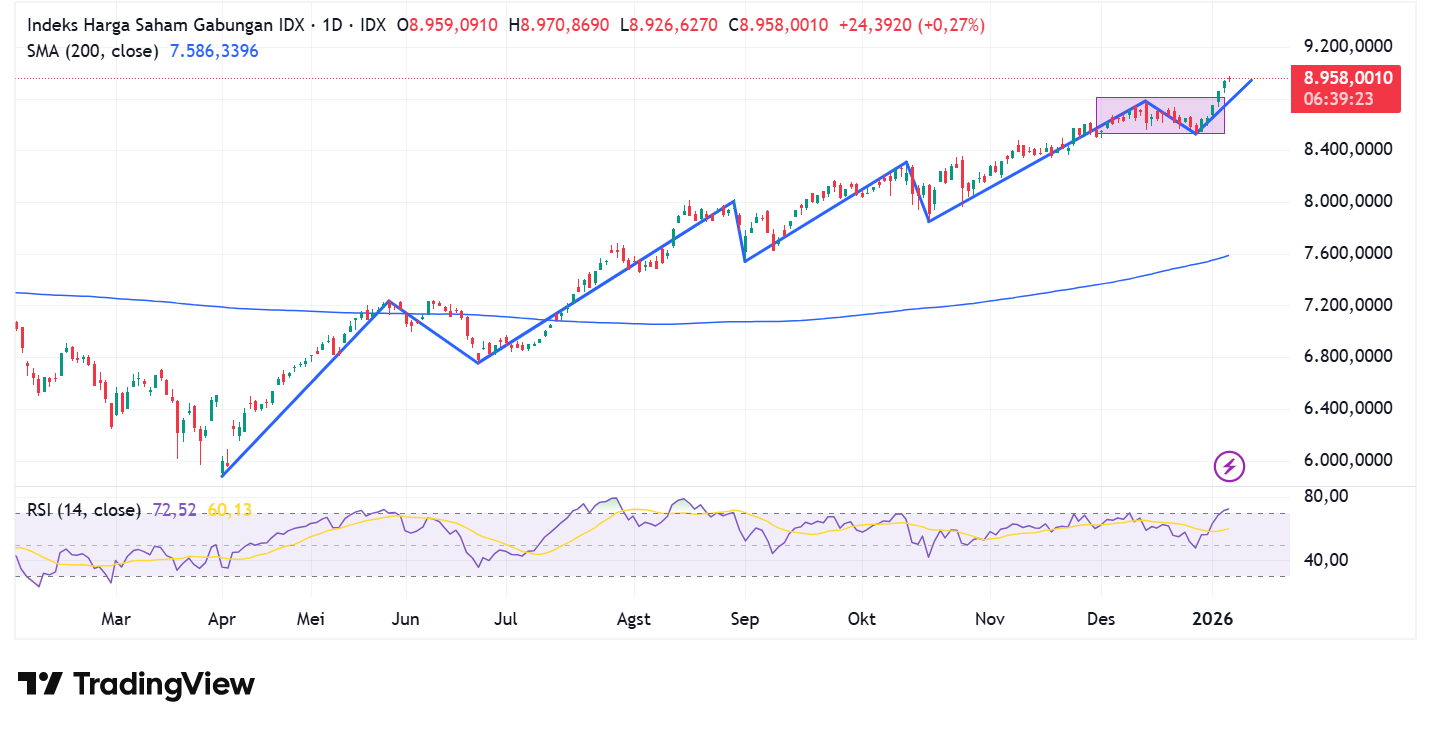
Task: Click the purple RSI value 72,52
Action: [173, 510]
